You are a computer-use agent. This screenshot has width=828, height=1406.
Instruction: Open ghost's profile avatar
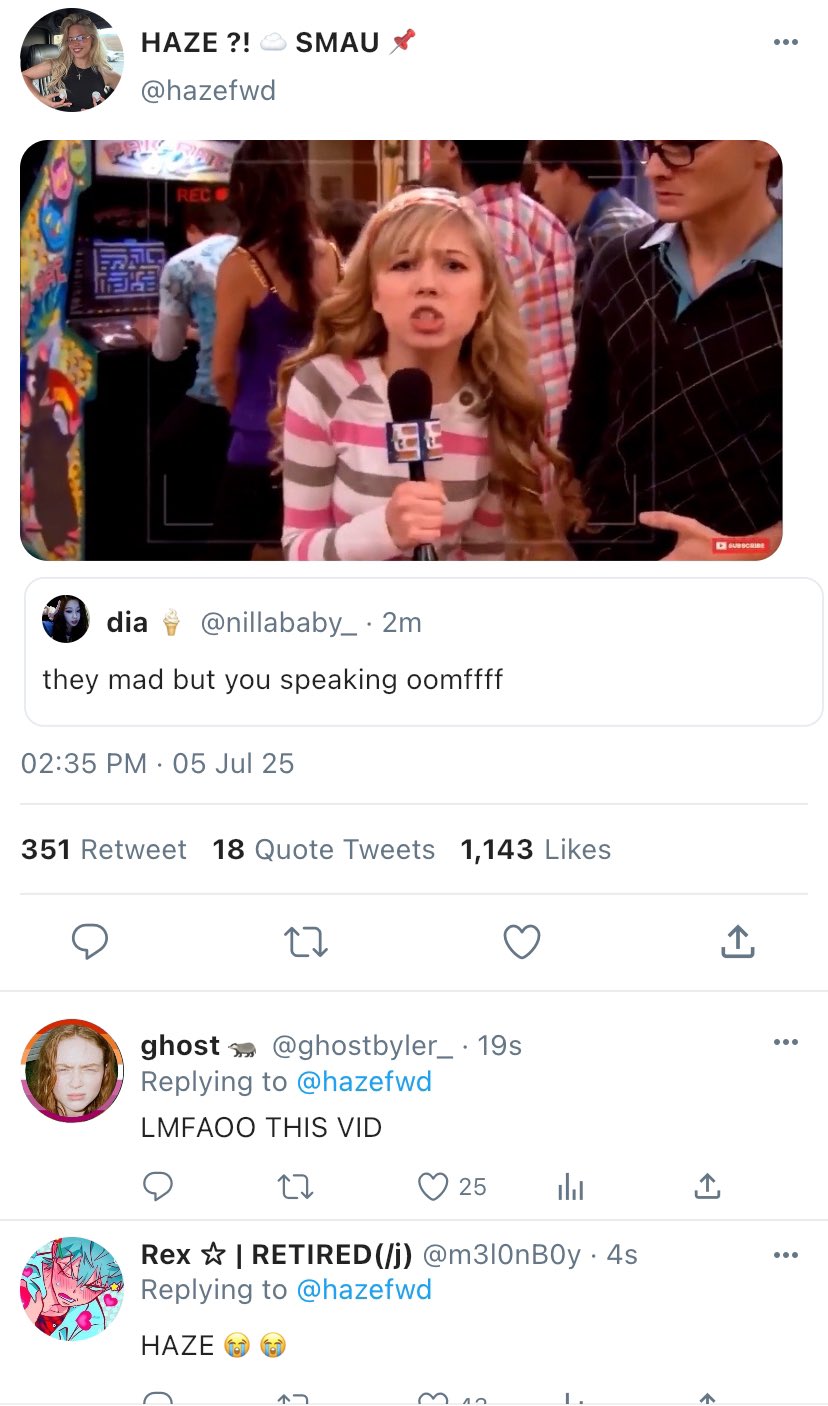click(71, 1071)
